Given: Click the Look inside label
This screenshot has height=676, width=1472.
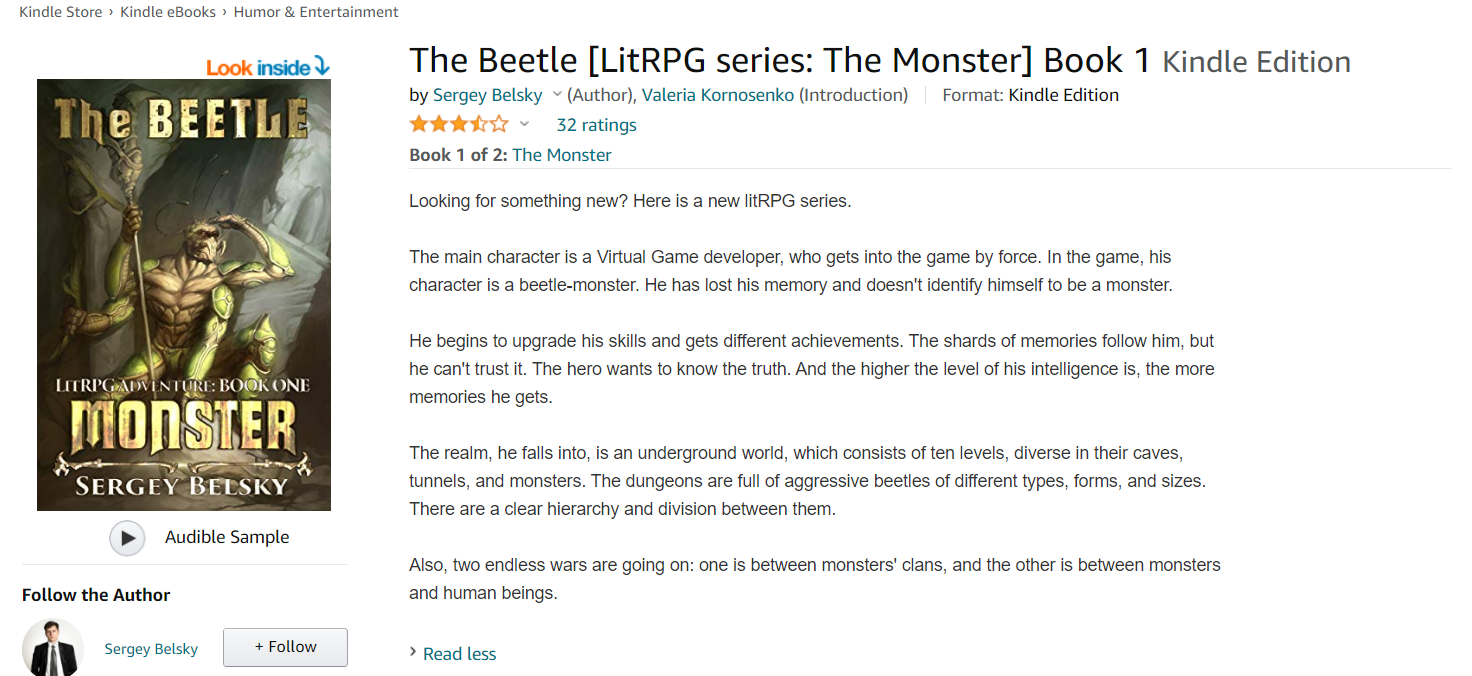Looking at the screenshot, I should 258,68.
